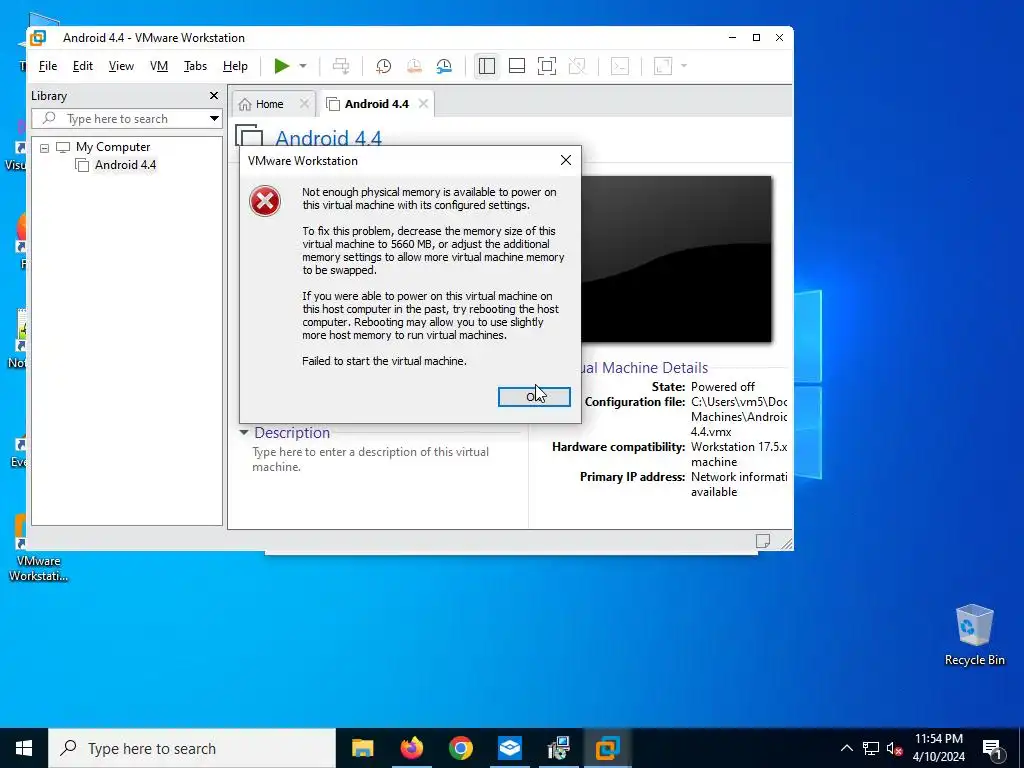The height and width of the screenshot is (768, 1024).
Task: Collapse the Description section
Action: click(244, 432)
